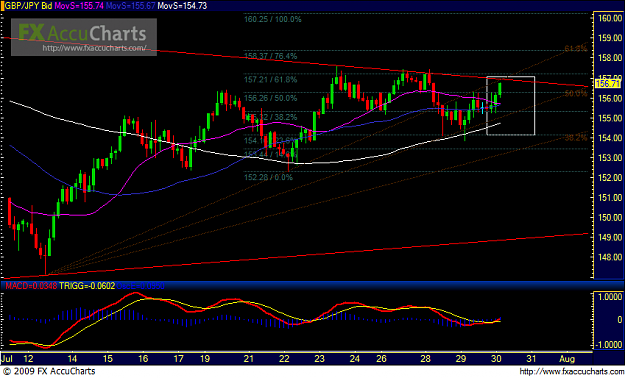The image size is (625, 378).
Task: Select the blue MovS=155.67 label
Action: tap(130, 6)
